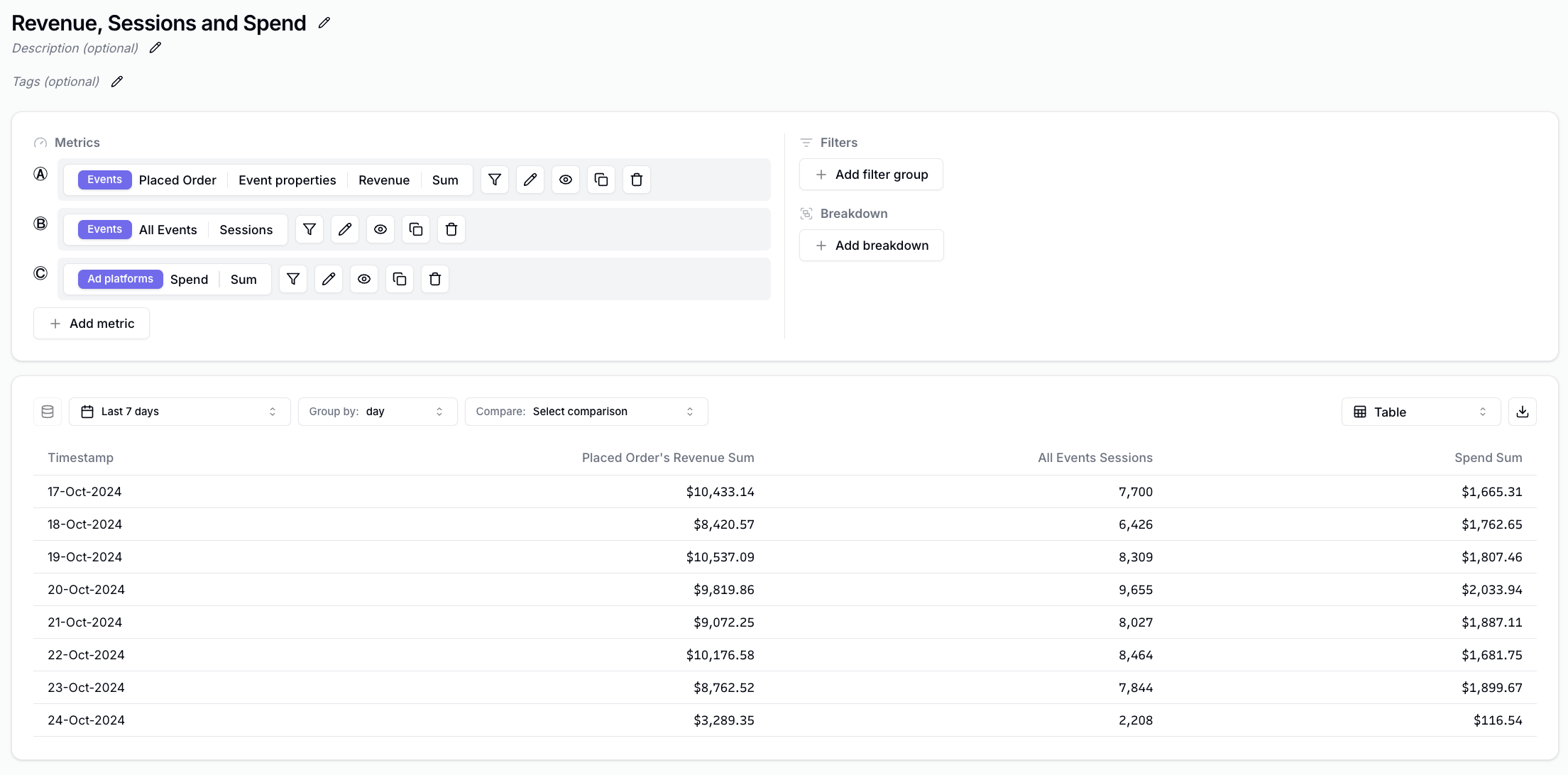Image resolution: width=1568 pixels, height=775 pixels.
Task: Click the Tags (optional) text
Action: click(56, 82)
